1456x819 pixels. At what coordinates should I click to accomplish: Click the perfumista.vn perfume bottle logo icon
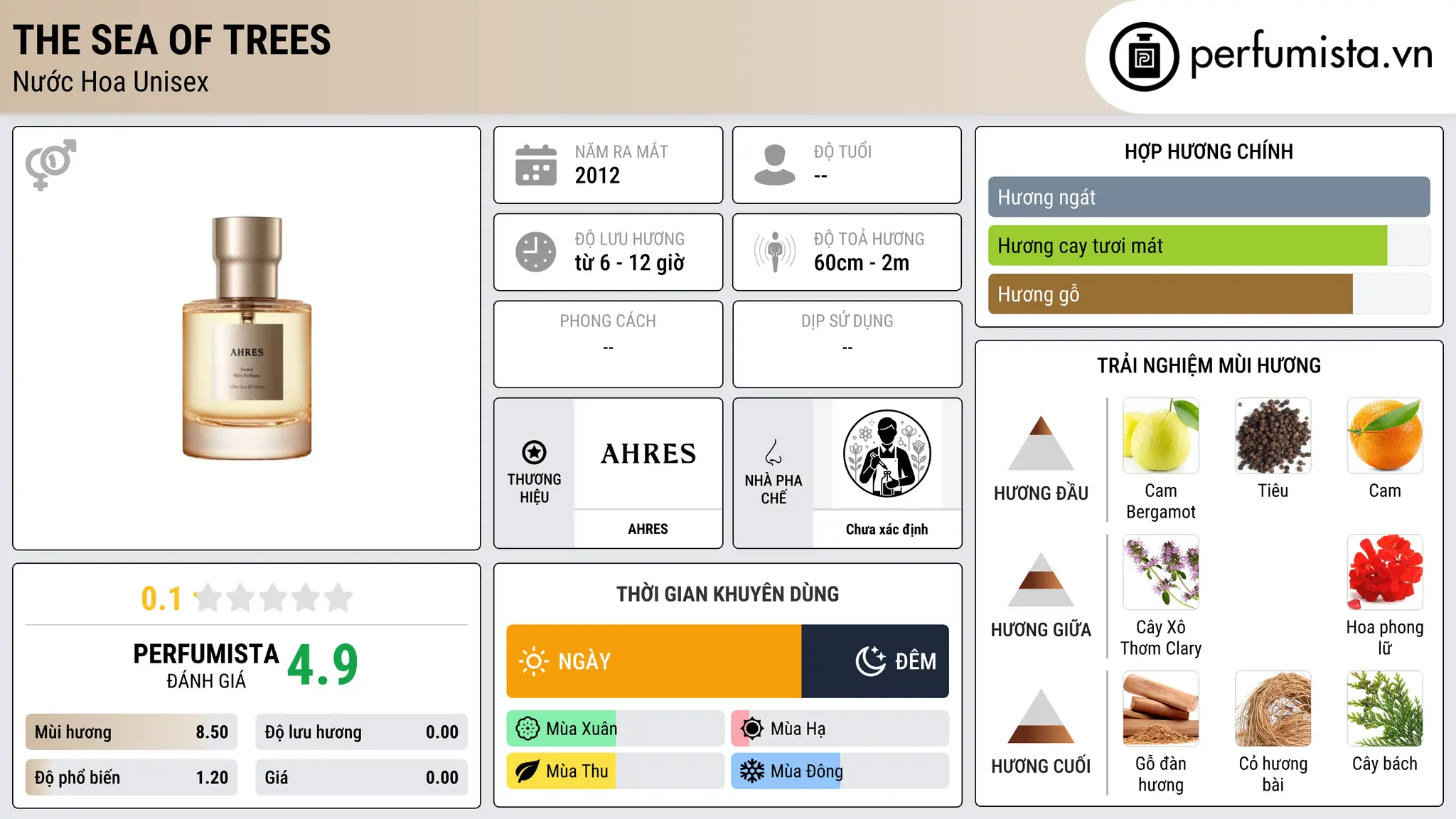point(1144,57)
